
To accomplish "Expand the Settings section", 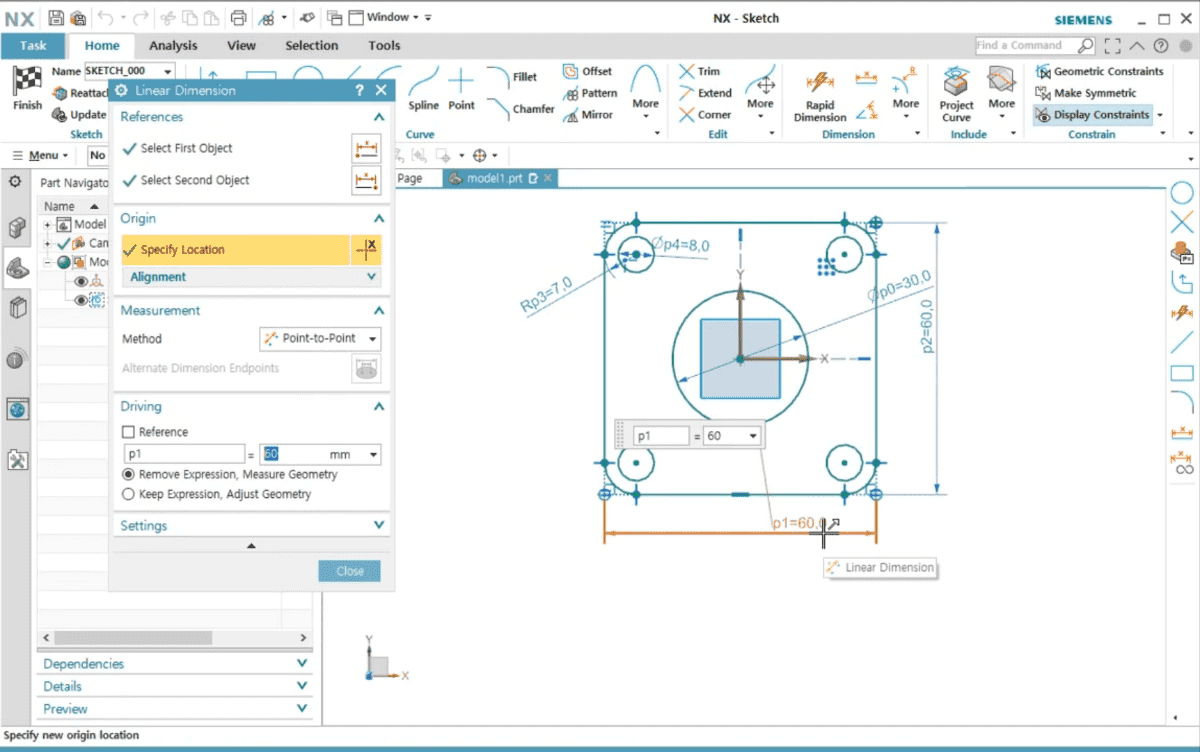I will pos(379,526).
